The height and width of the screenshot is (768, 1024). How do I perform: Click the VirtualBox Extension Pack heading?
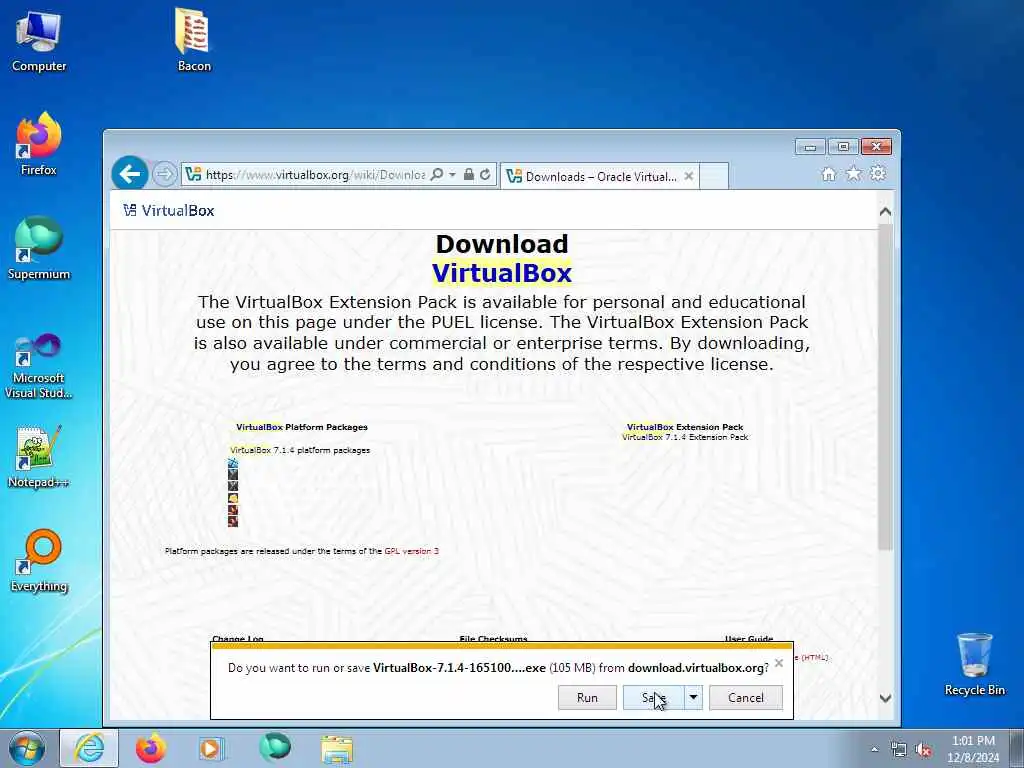685,427
